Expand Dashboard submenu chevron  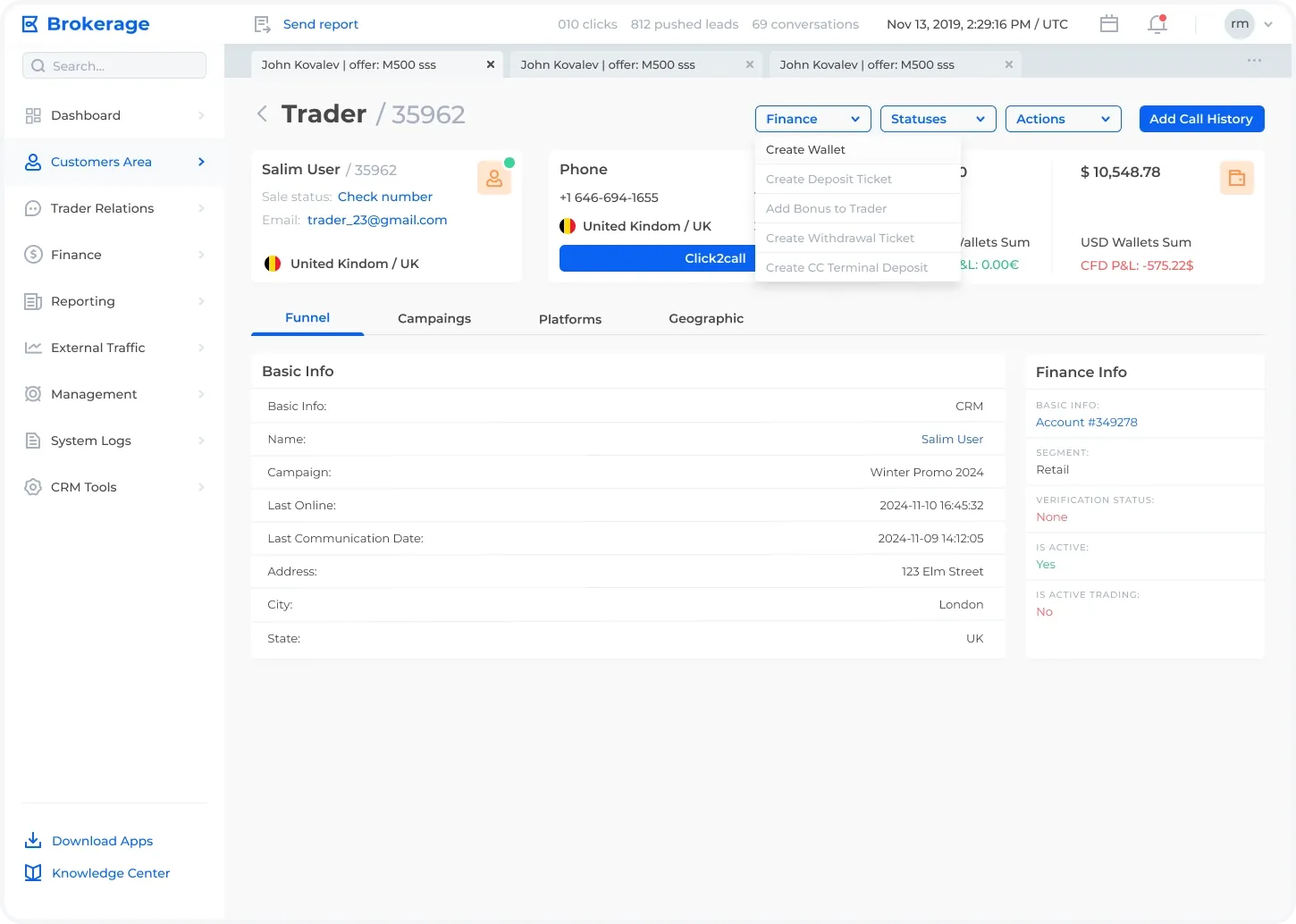(201, 115)
